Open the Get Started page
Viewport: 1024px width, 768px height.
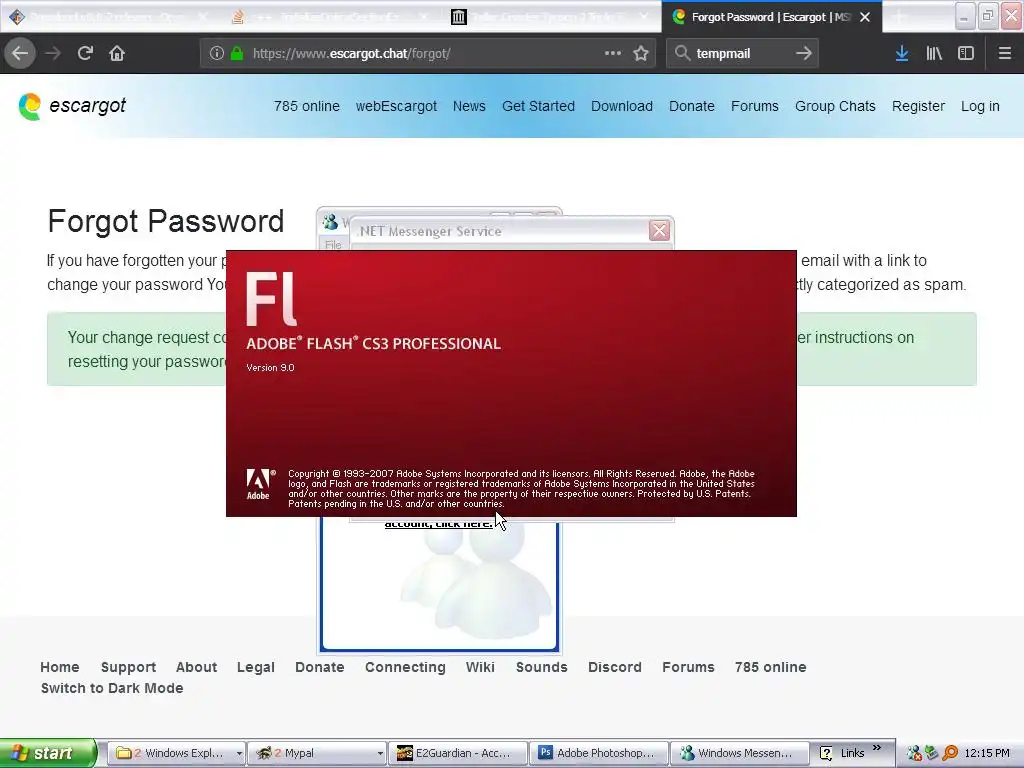pyautogui.click(x=538, y=106)
